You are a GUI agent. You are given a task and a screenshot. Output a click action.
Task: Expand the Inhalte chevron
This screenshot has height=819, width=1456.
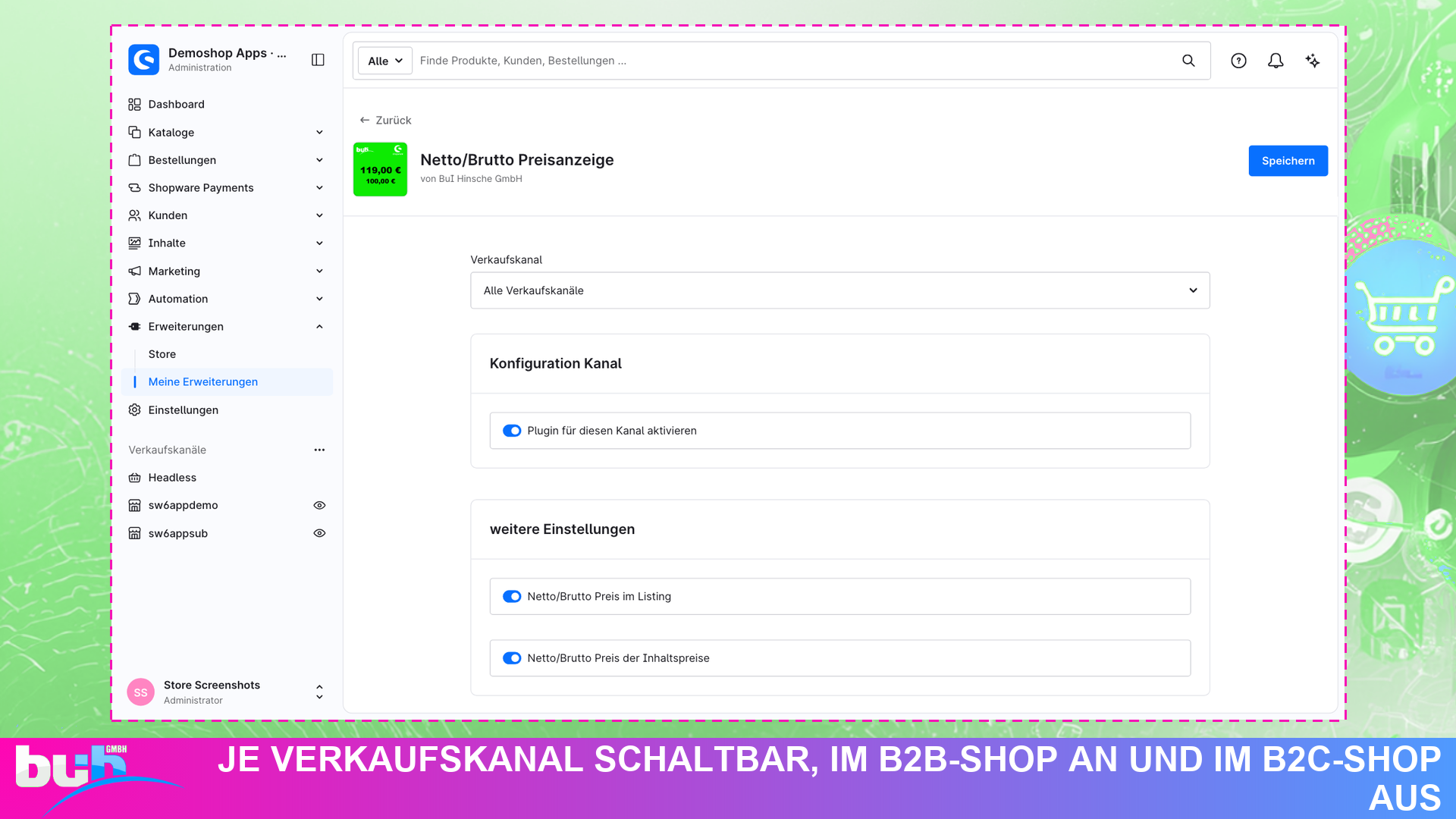[x=319, y=243]
